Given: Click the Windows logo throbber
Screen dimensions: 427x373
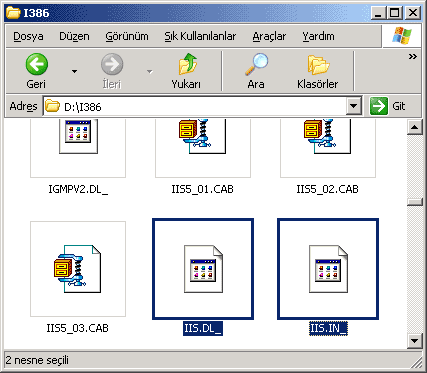Looking at the screenshot, I should click(x=402, y=36).
